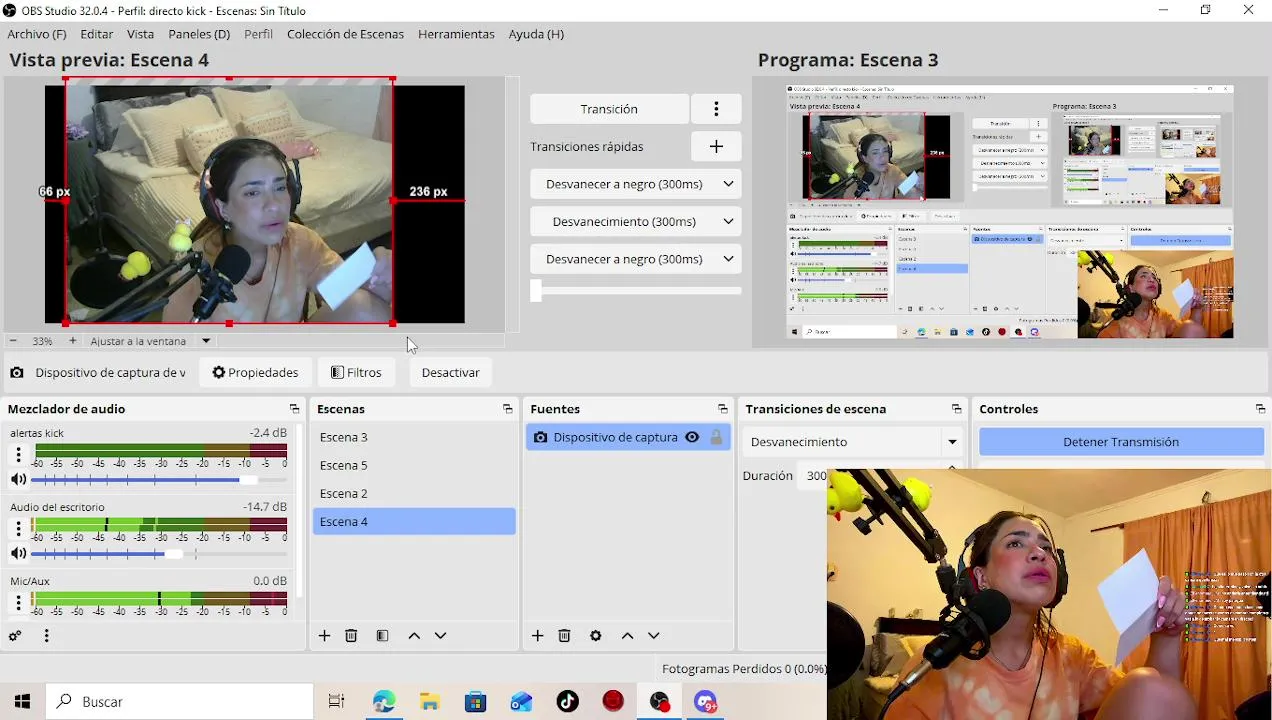Mute the alertas kick audio source
This screenshot has height=720, width=1272.
click(x=18, y=479)
